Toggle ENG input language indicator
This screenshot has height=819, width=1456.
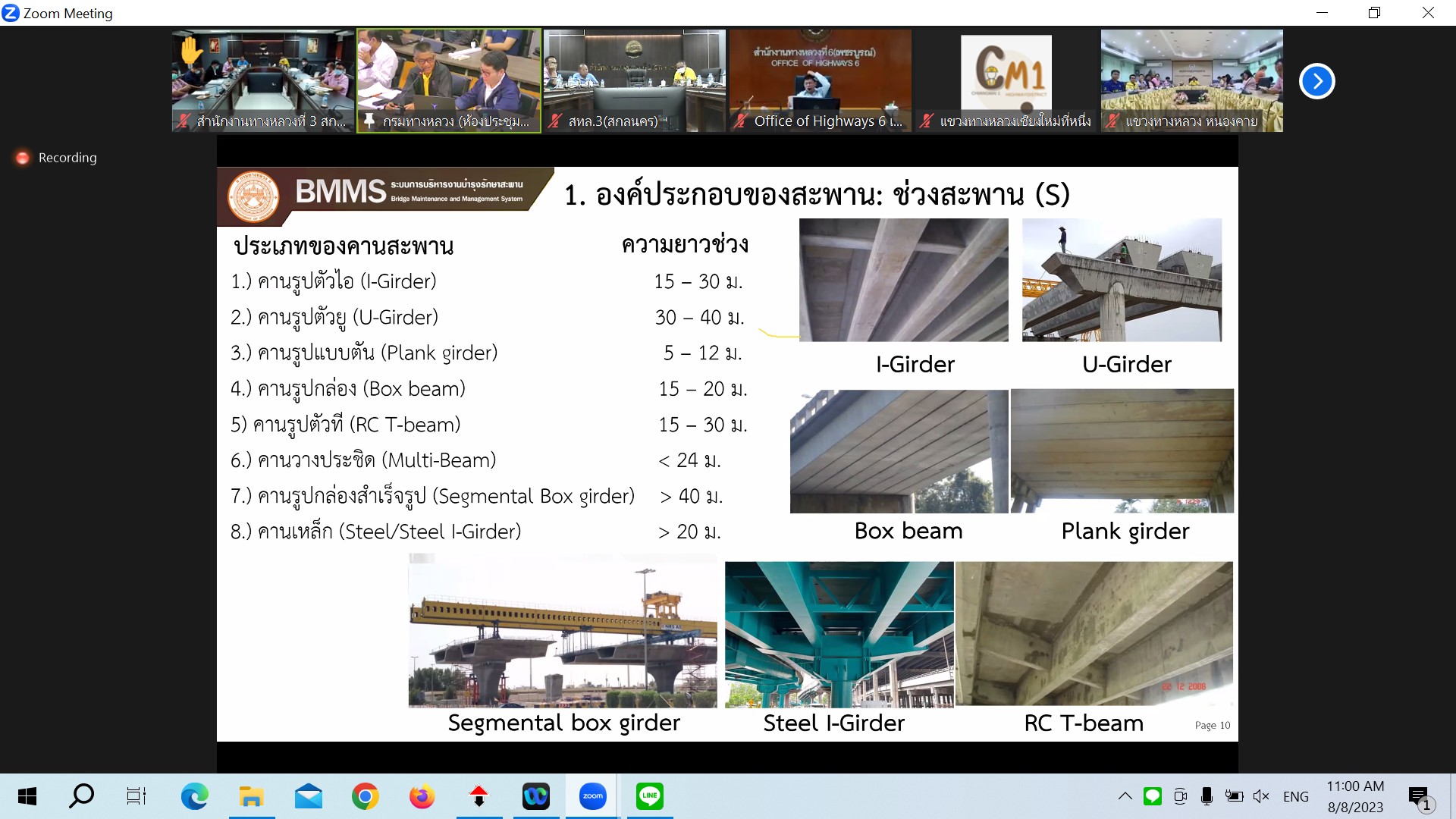[x=1295, y=796]
